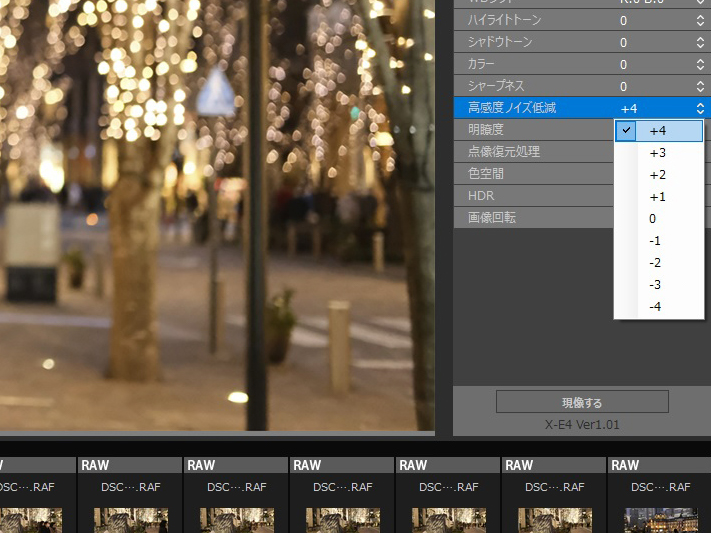Pick -3 noise reduction value
711x533 pixels.
pos(659,285)
